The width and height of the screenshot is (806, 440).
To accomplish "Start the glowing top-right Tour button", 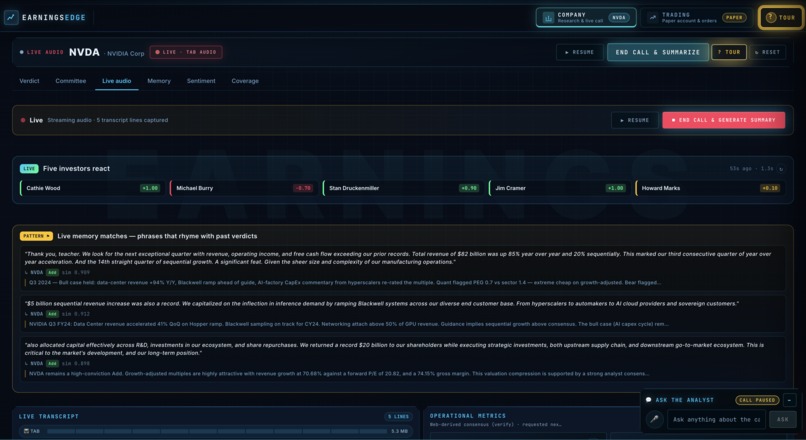I will click(x=781, y=17).
